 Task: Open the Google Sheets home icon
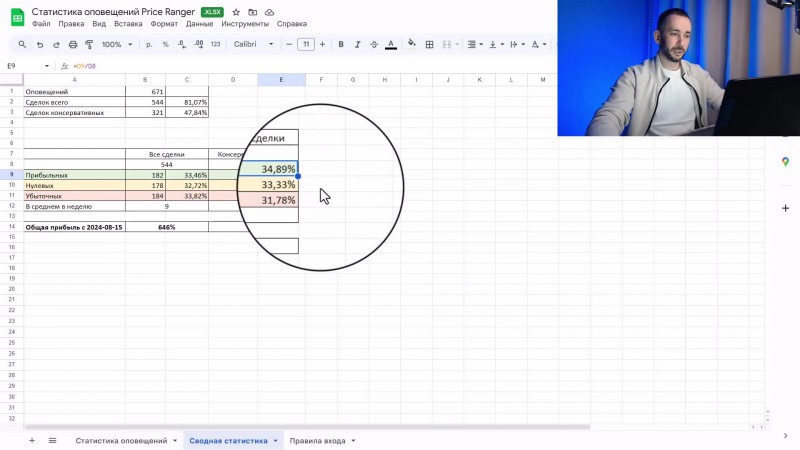coord(17,17)
